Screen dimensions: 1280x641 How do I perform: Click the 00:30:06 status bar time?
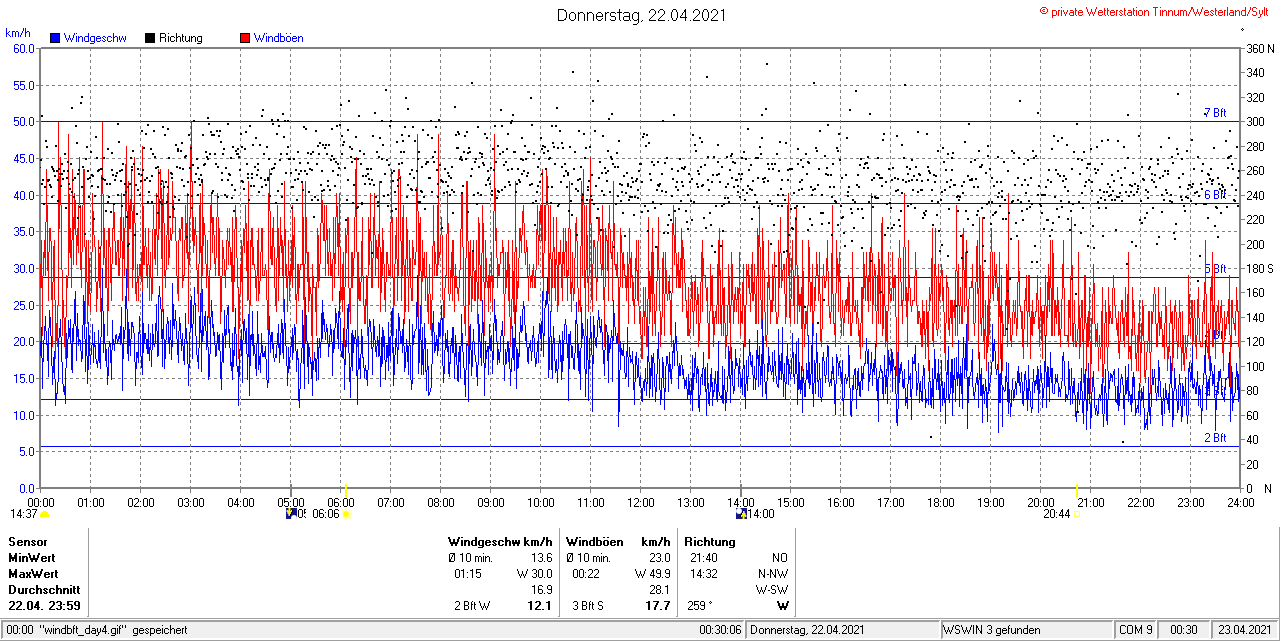(720, 630)
